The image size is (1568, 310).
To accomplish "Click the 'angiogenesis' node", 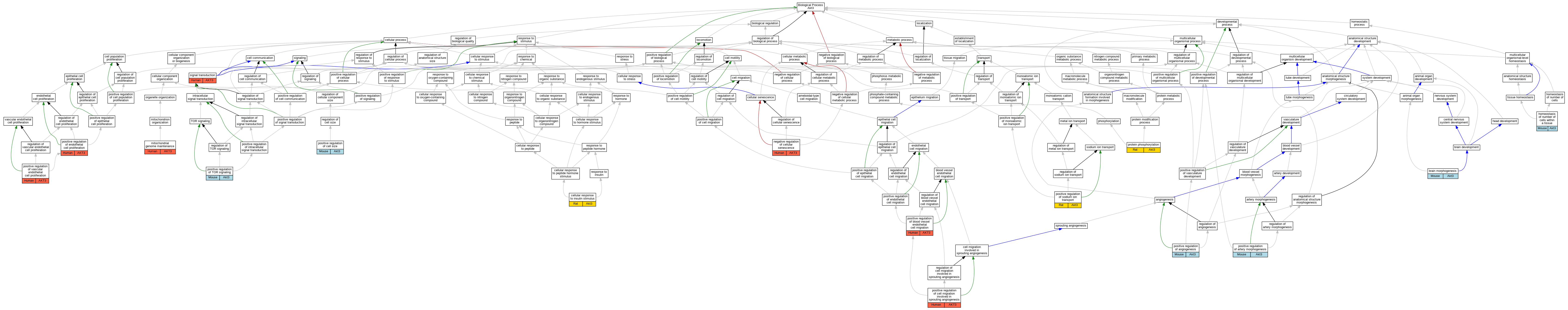I will [1164, 200].
